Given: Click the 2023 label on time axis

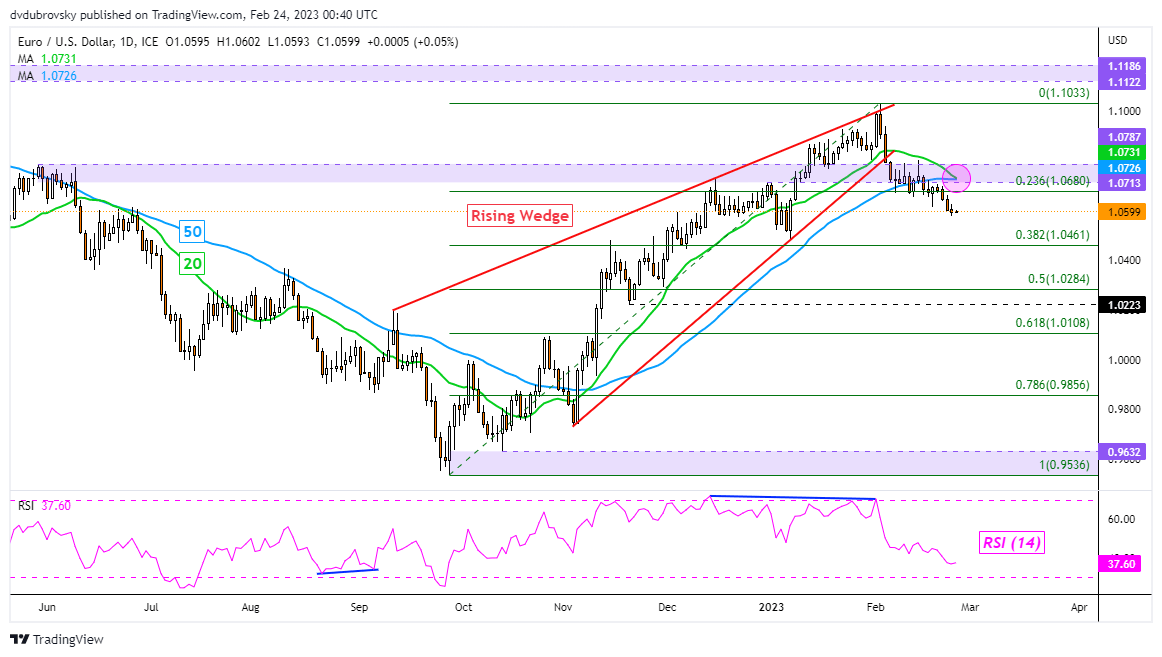Looking at the screenshot, I should [x=771, y=607].
